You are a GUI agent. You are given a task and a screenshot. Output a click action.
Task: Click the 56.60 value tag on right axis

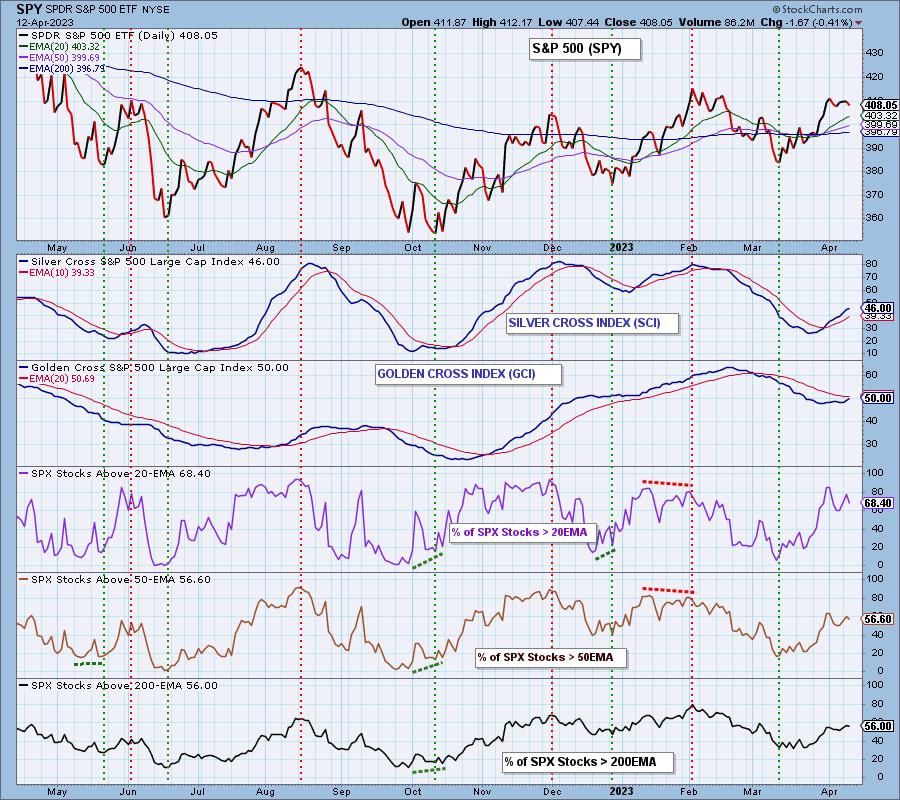879,619
